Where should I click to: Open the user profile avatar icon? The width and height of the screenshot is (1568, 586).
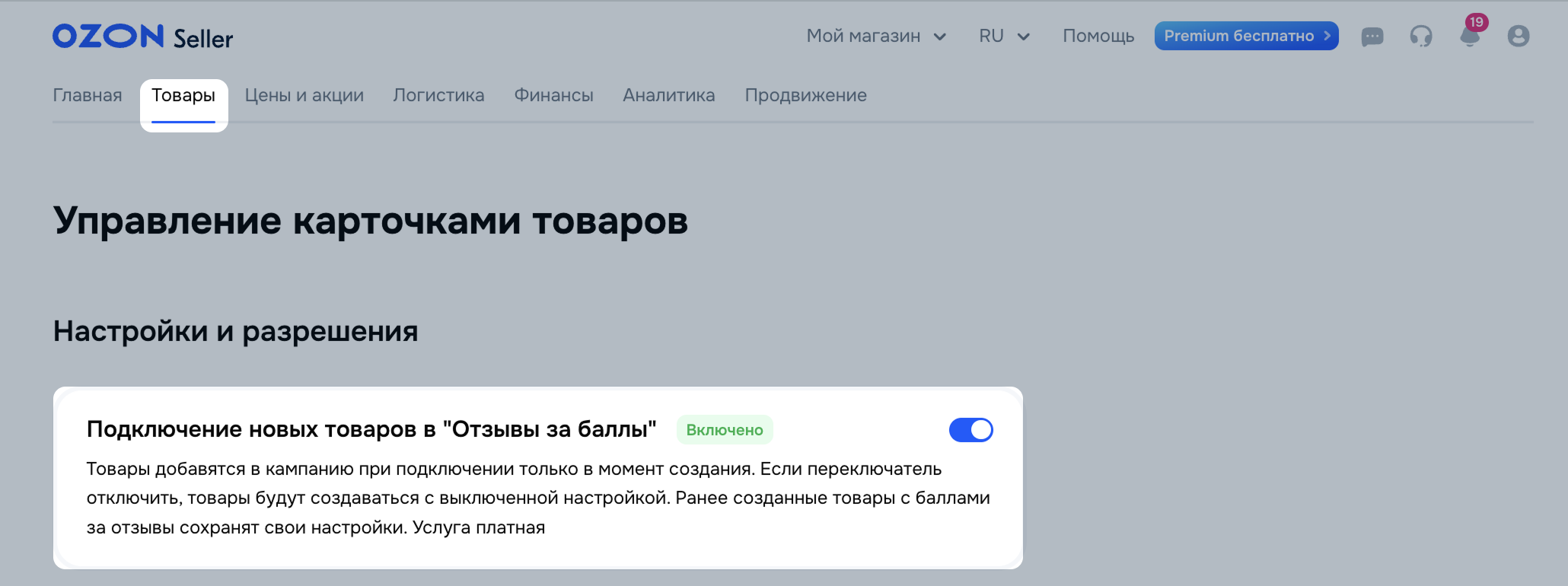pyautogui.click(x=1519, y=36)
